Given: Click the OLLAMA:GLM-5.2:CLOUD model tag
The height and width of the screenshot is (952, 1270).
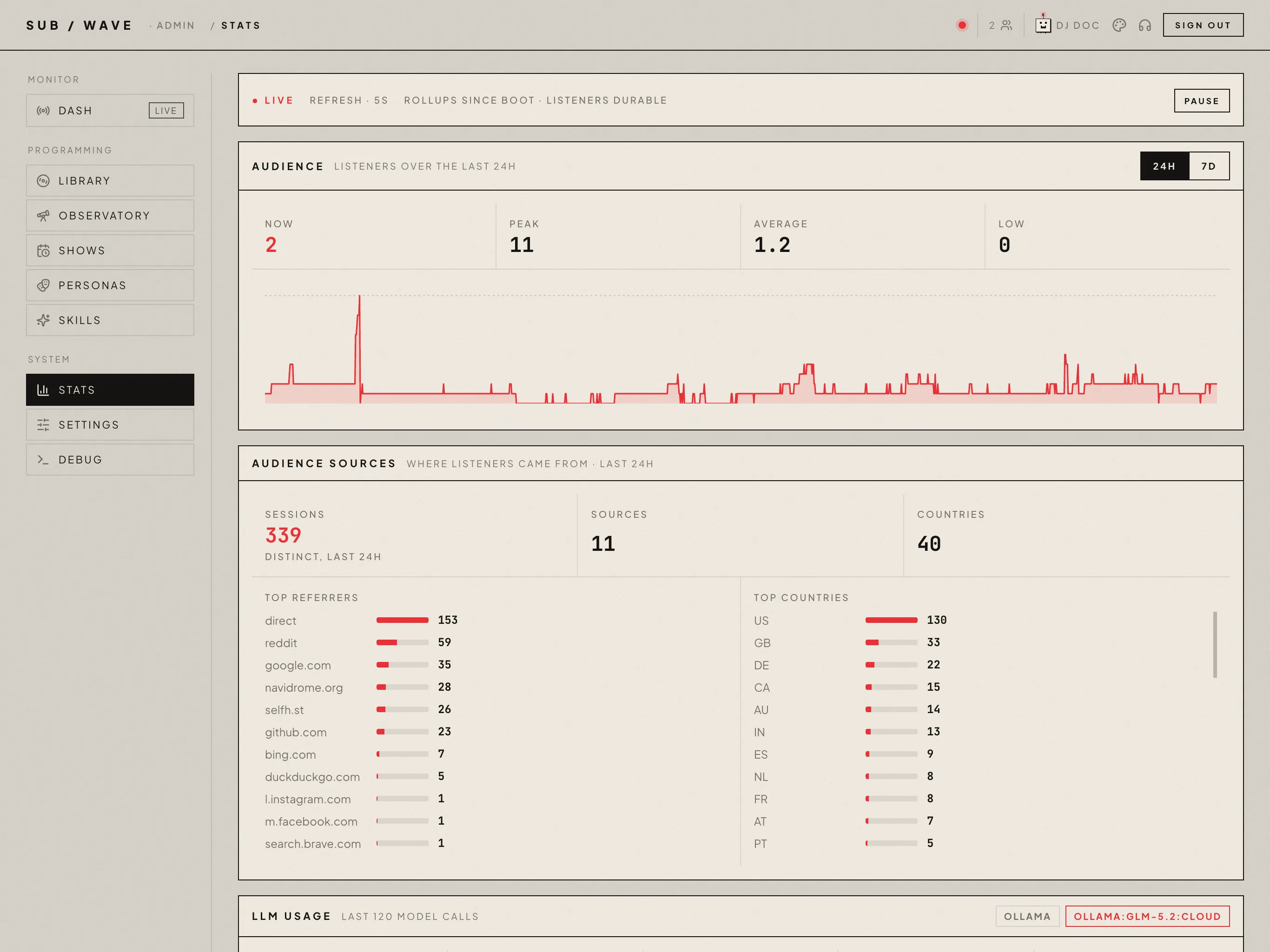Looking at the screenshot, I should [x=1147, y=916].
